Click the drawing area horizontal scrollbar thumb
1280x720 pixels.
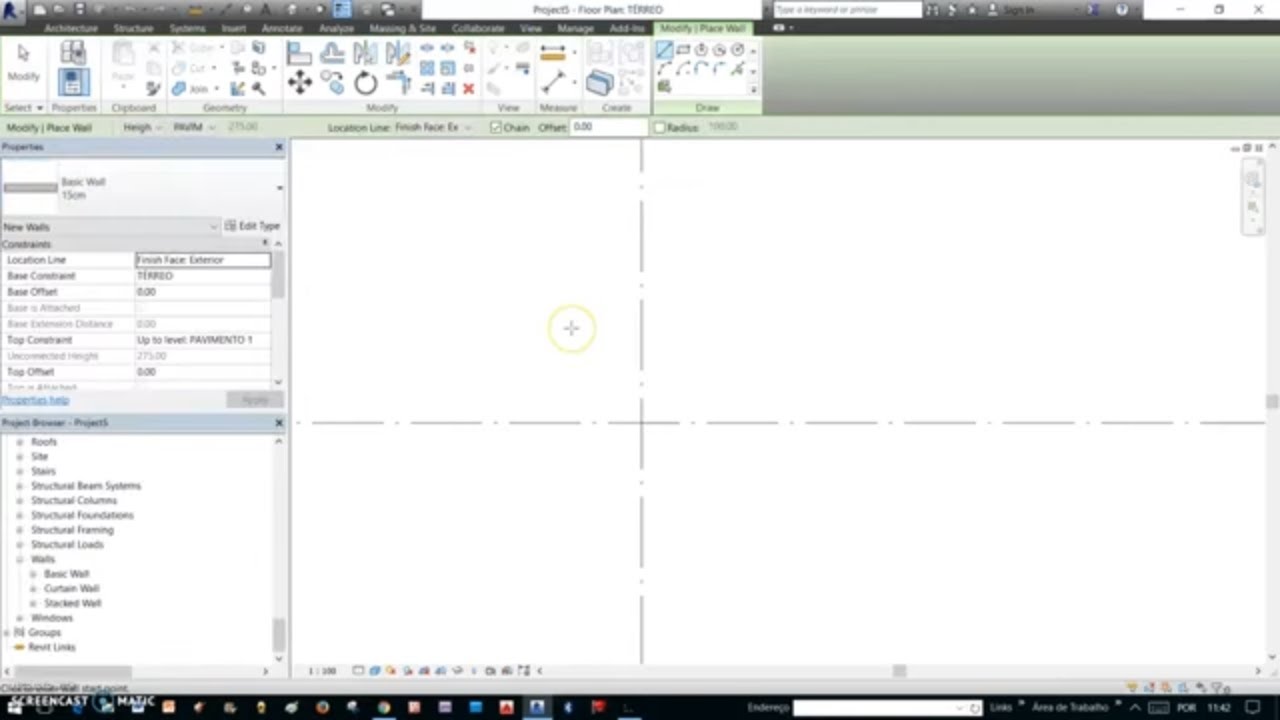click(x=899, y=671)
